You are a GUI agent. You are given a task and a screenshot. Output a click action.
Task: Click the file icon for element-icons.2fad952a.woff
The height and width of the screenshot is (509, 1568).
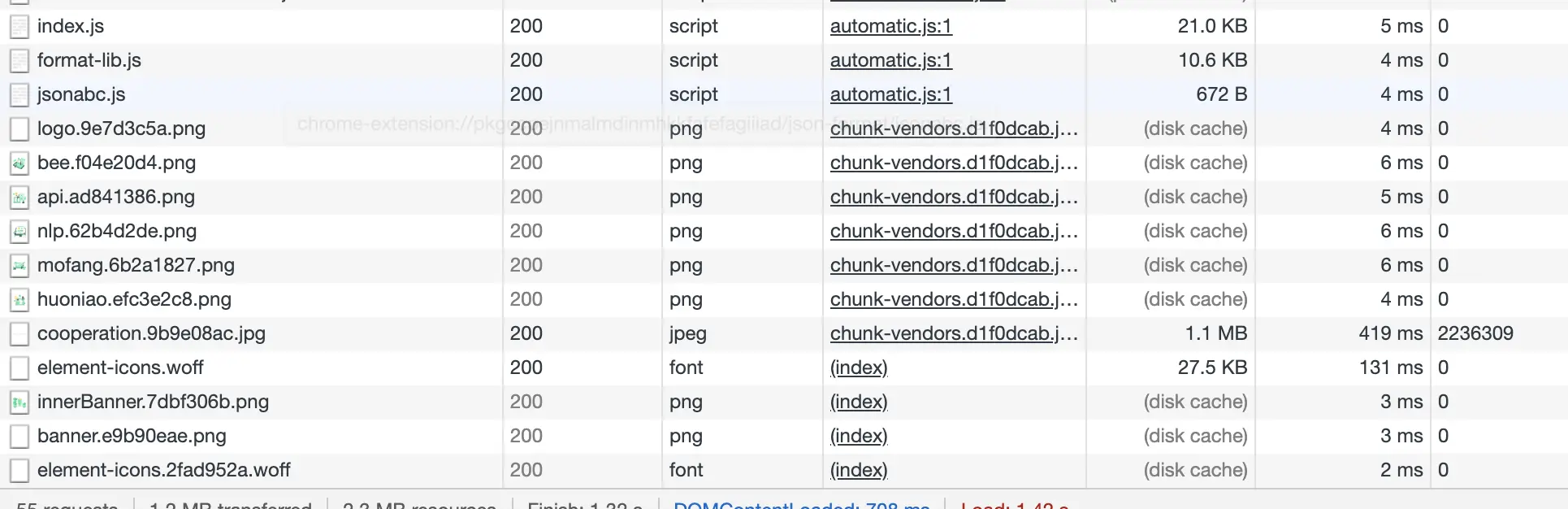click(x=19, y=471)
